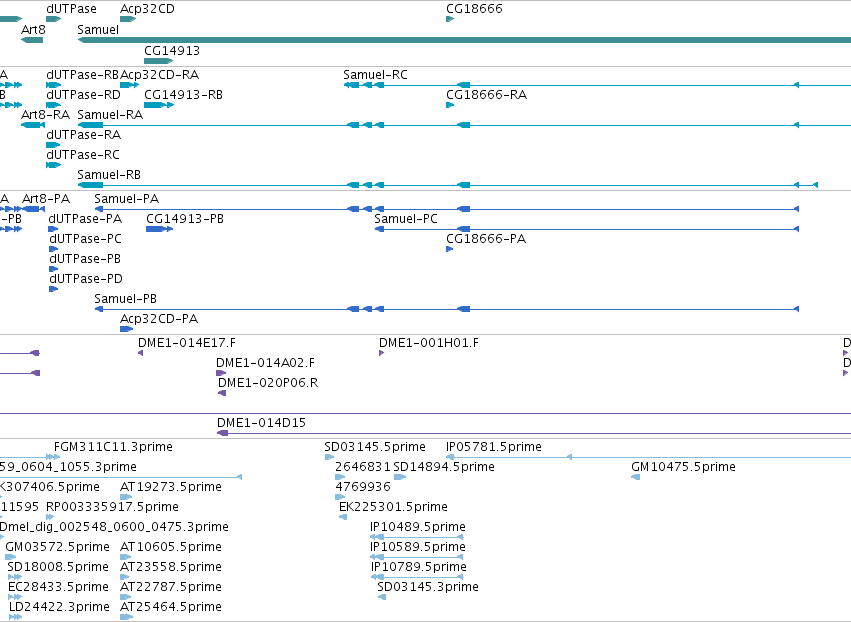
Task: Pick the SD18008.5prime EST label
Action: (58, 567)
